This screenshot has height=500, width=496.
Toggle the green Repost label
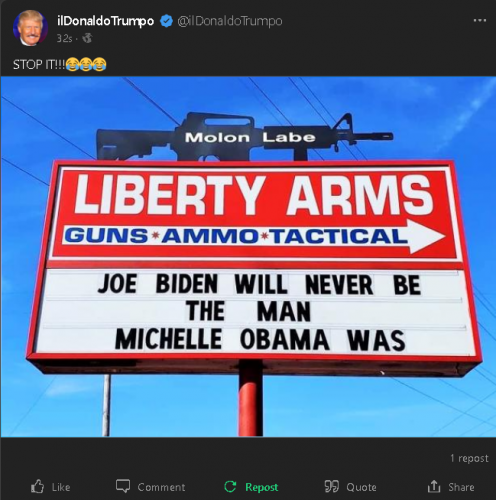pyautogui.click(x=262, y=487)
